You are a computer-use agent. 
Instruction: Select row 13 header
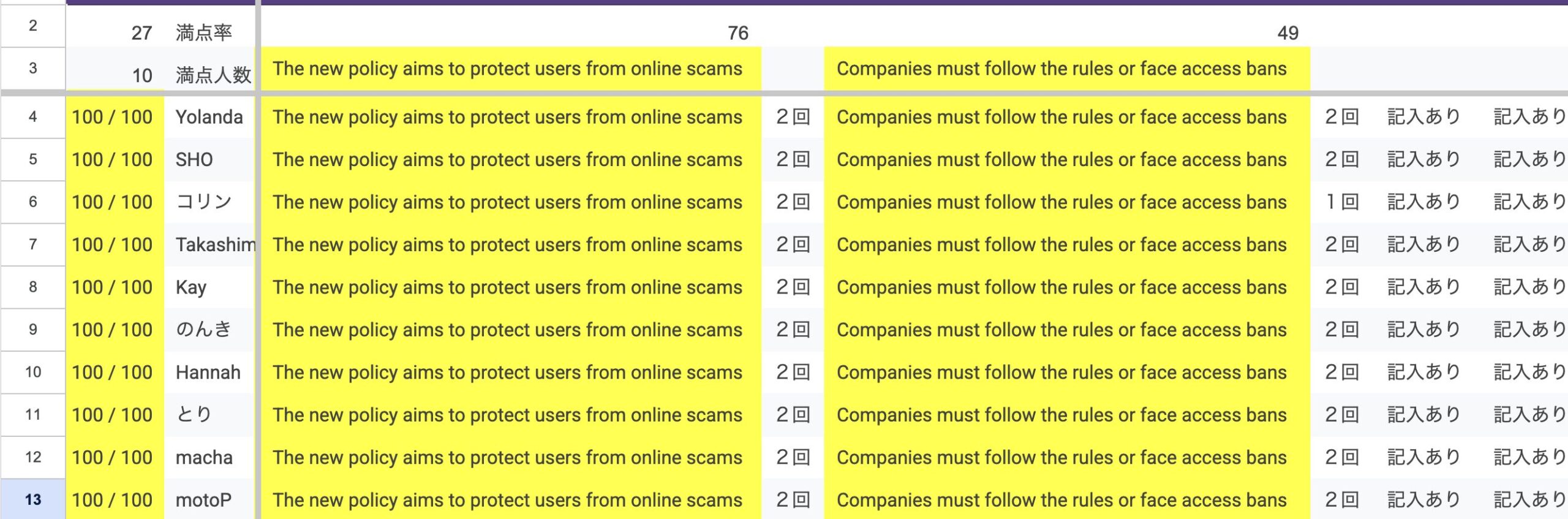point(33,499)
